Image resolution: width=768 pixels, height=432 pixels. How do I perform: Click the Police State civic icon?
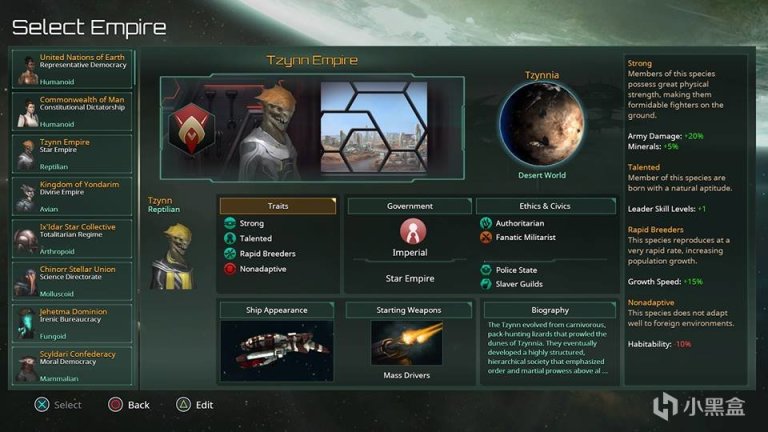[485, 270]
